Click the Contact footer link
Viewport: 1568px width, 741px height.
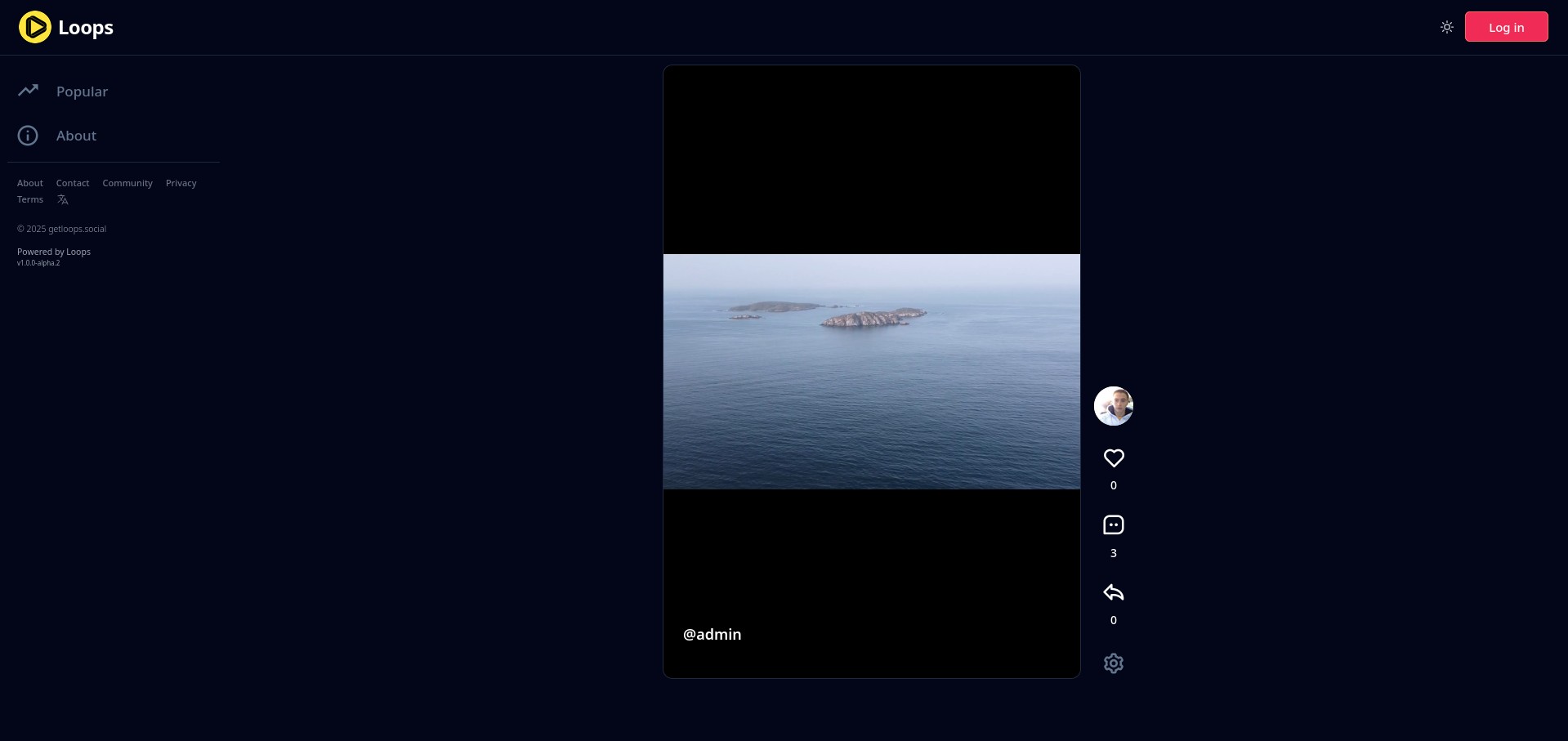[x=73, y=183]
